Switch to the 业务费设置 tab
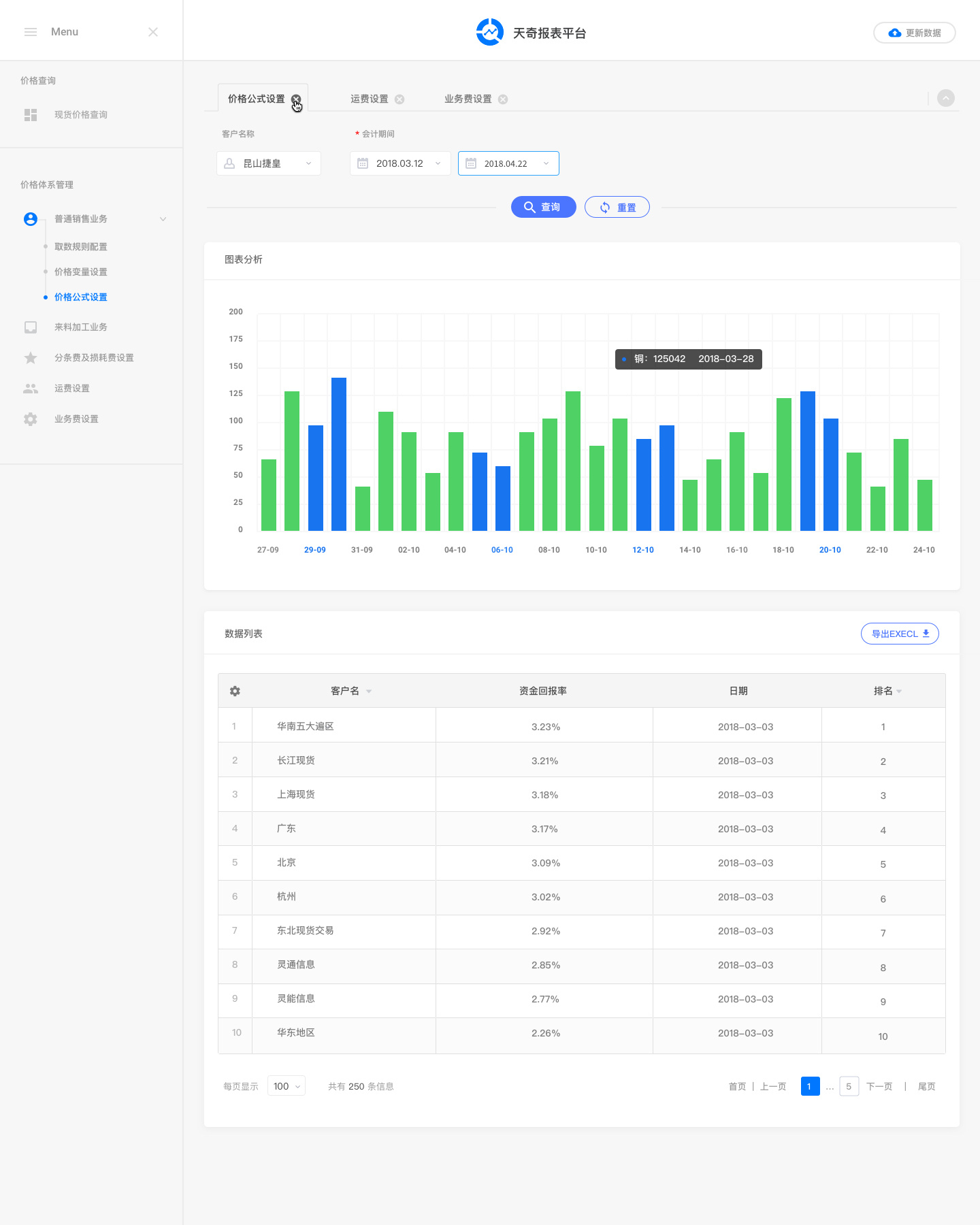This screenshot has height=1225, width=980. pos(468,99)
